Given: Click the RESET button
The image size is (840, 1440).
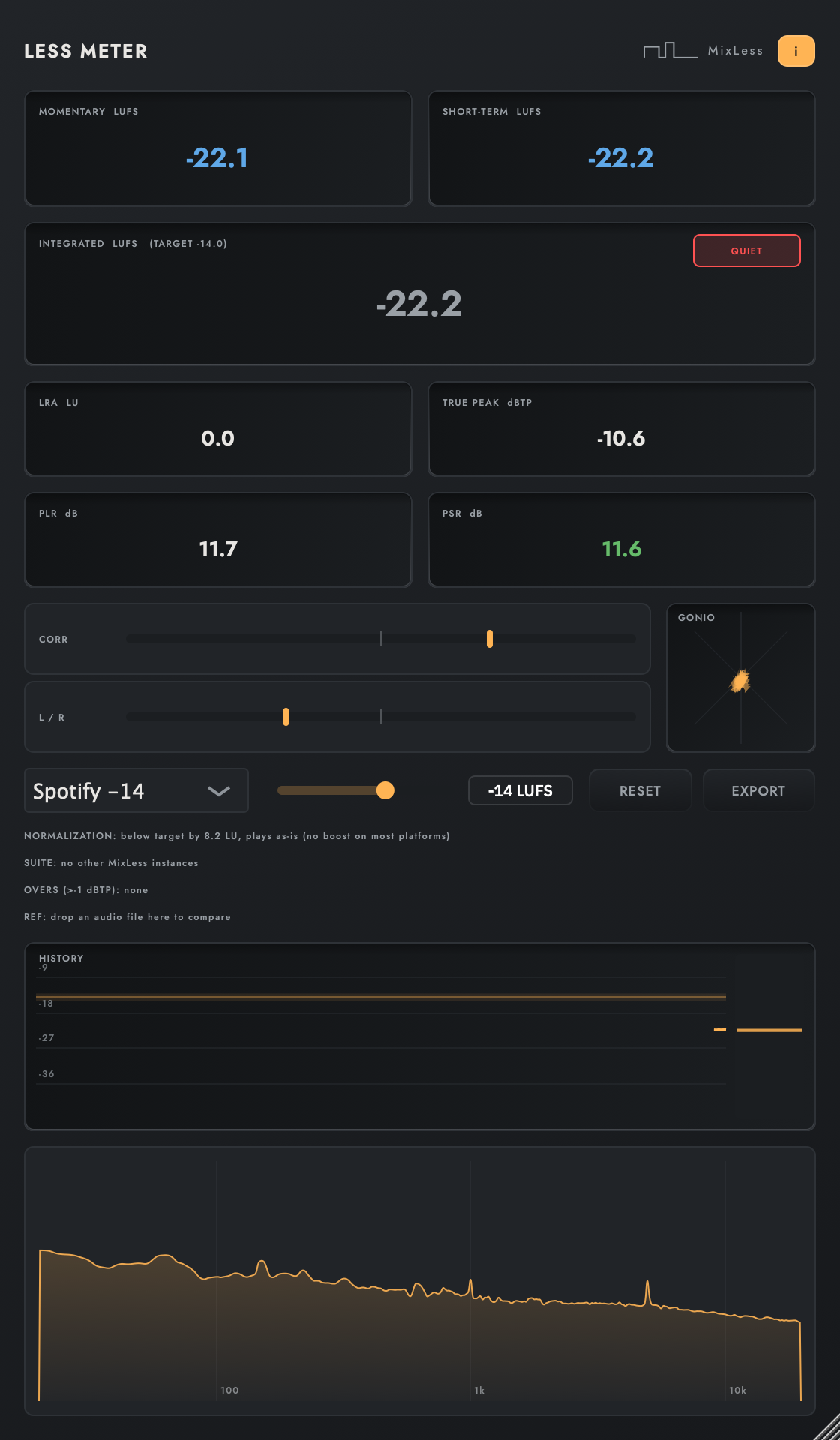Looking at the screenshot, I should point(640,790).
